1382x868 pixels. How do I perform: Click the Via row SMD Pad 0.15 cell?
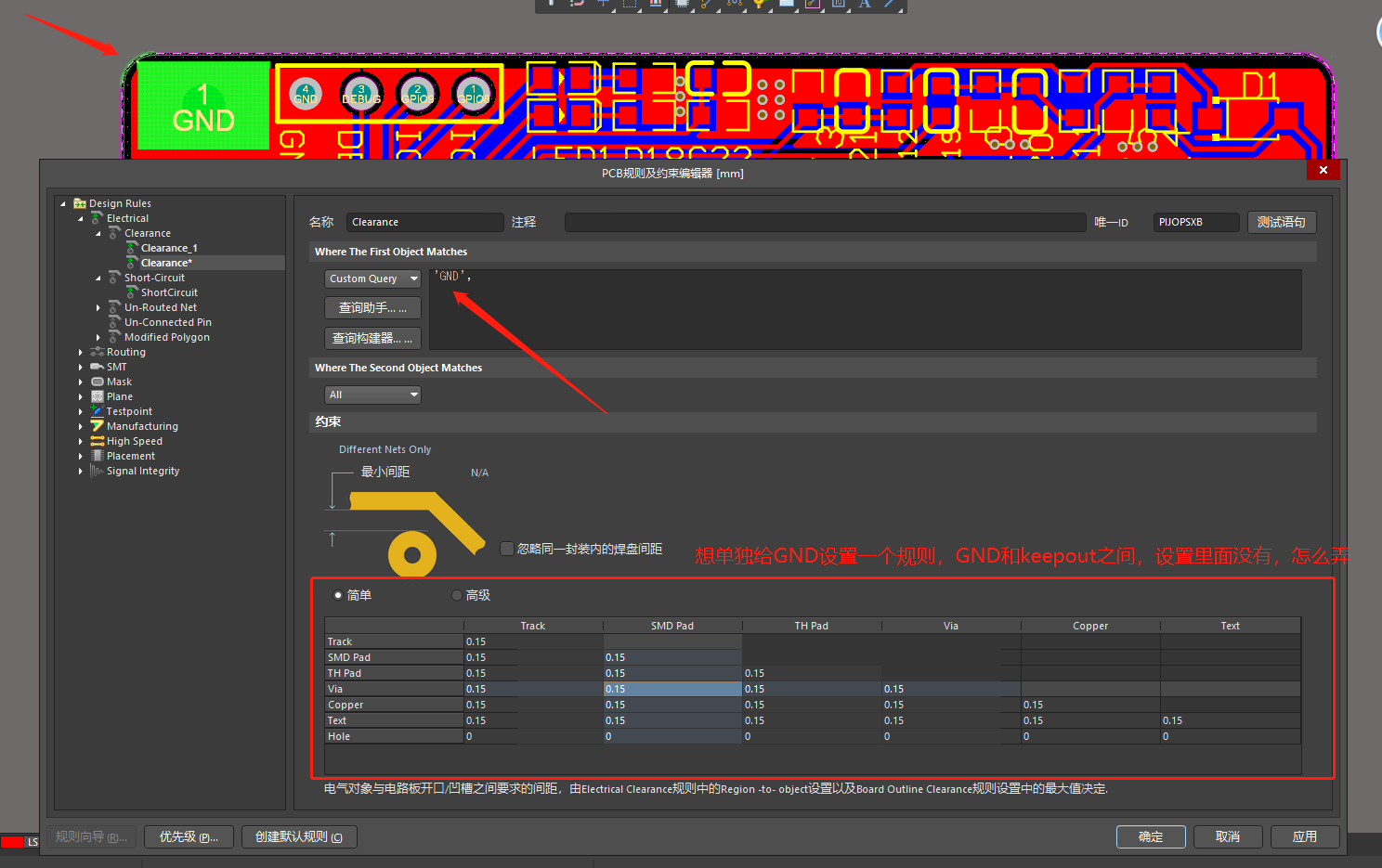672,689
